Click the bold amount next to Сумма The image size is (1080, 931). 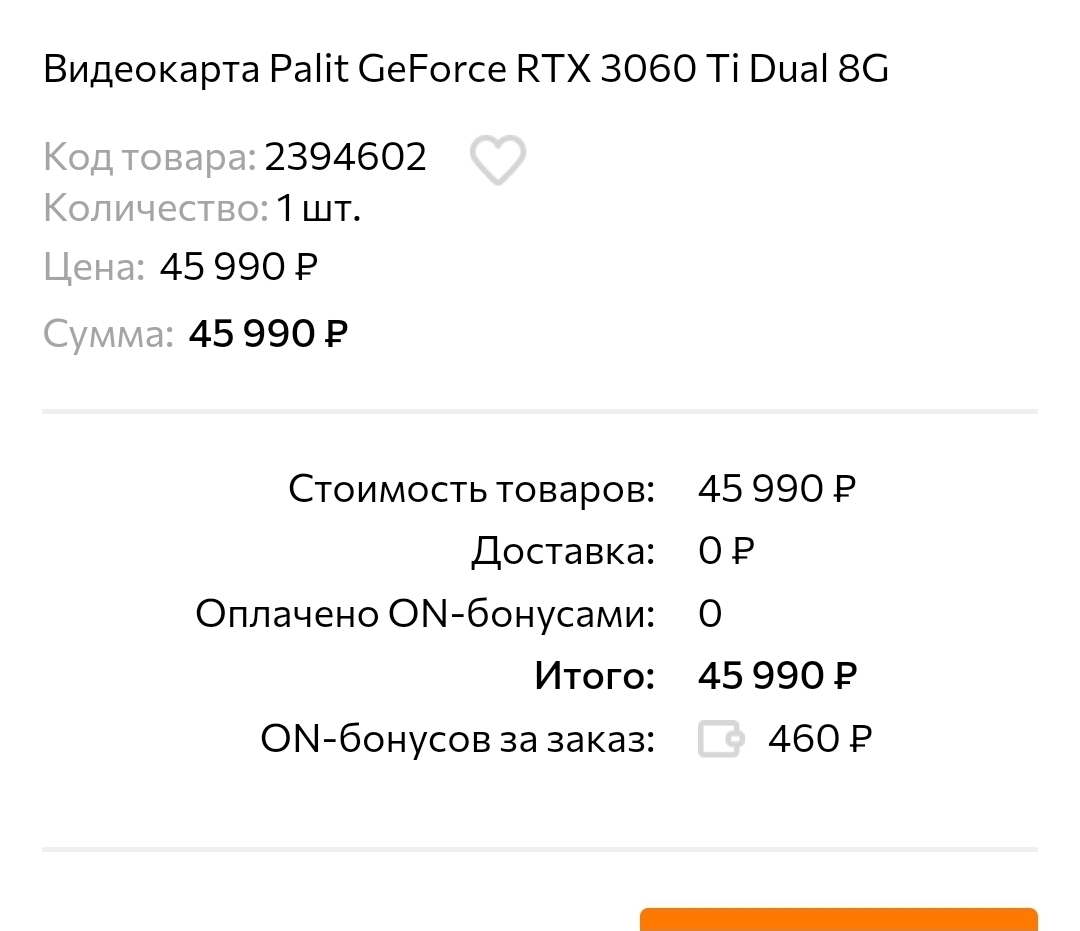click(x=268, y=334)
